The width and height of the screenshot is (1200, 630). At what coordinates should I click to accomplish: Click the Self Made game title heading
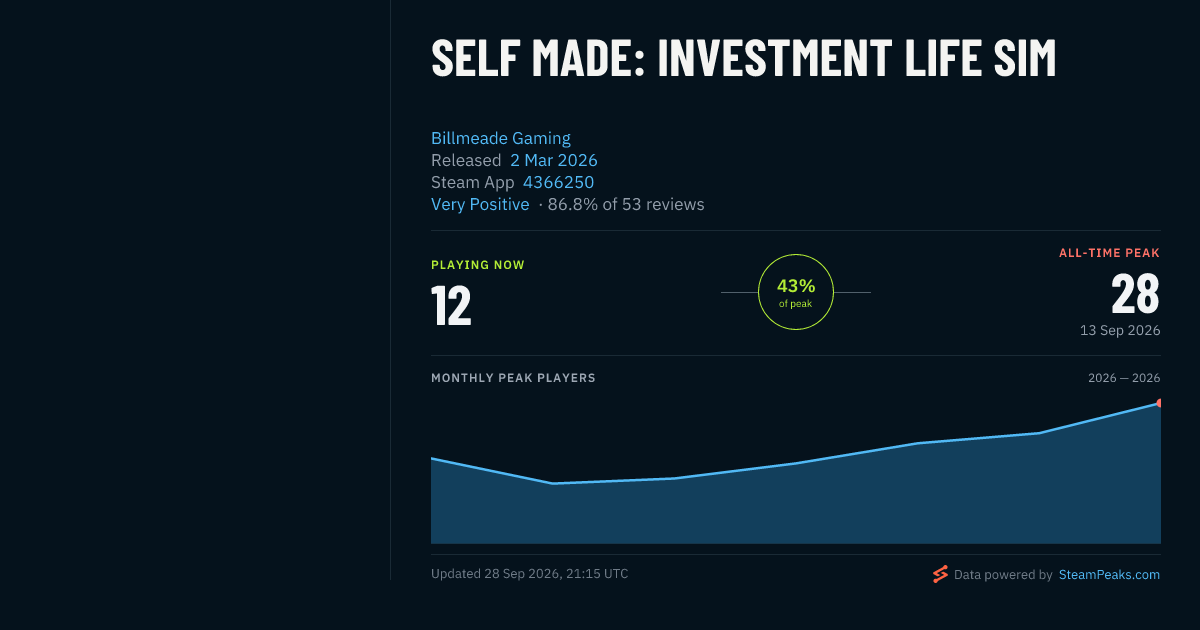pos(743,58)
